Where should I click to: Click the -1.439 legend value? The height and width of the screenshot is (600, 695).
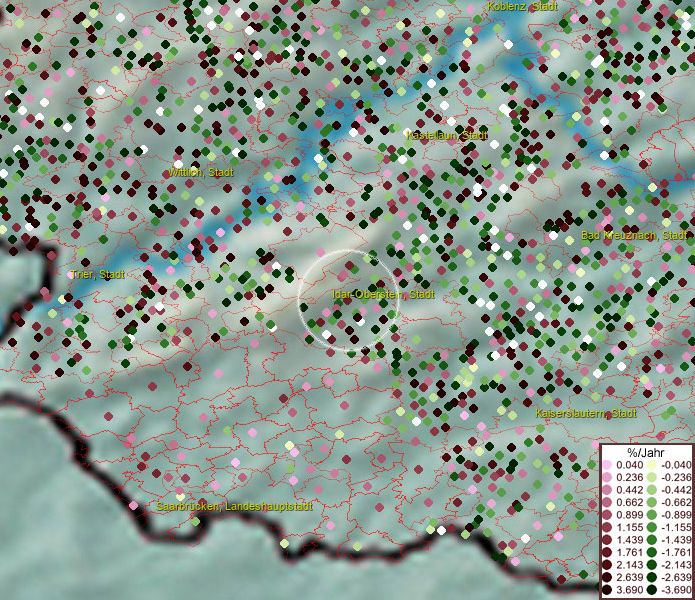pos(676,540)
